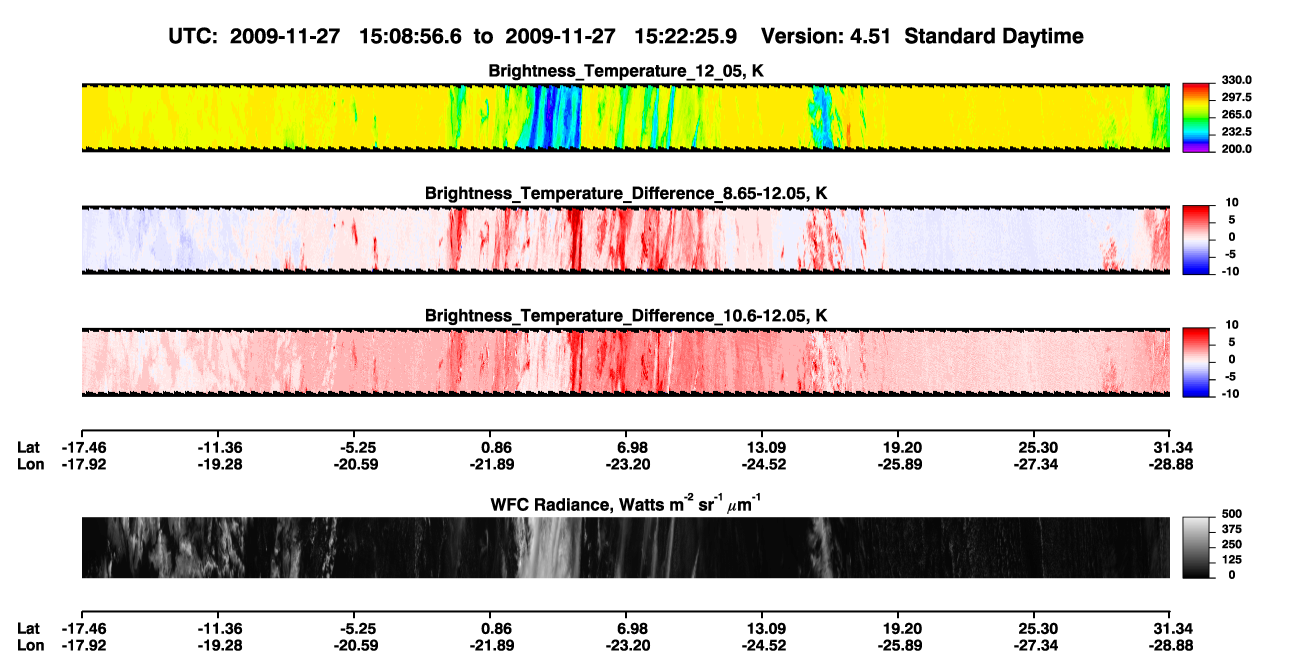Click the '125' label on WFC colorbar
Image resolution: width=1300 pixels, height=667 pixels.
(1231, 560)
